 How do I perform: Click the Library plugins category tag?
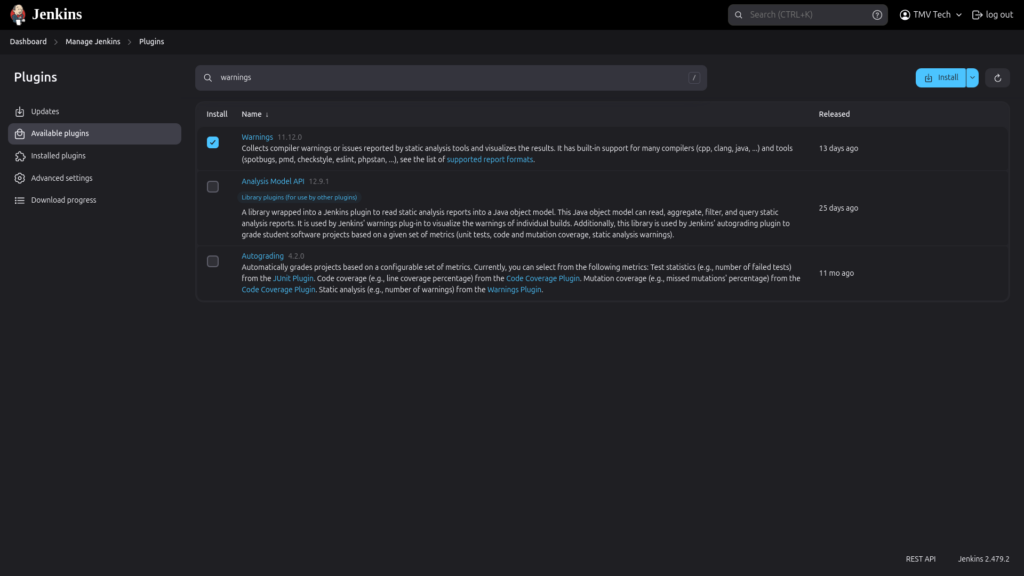pyautogui.click(x=299, y=197)
